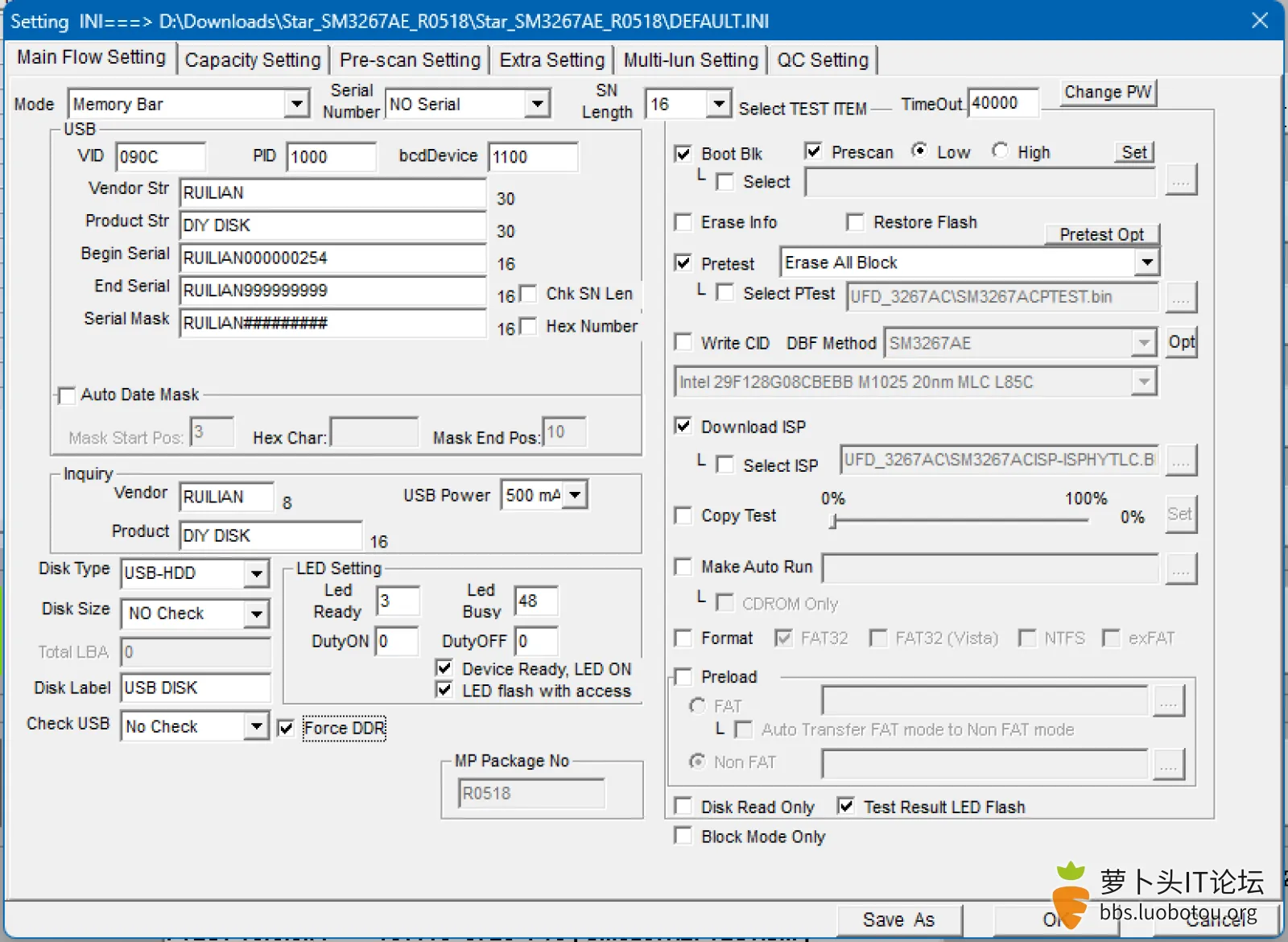Open the Pre-scan Setting tab
Screen dimensions: 1288x942
pyautogui.click(x=410, y=60)
